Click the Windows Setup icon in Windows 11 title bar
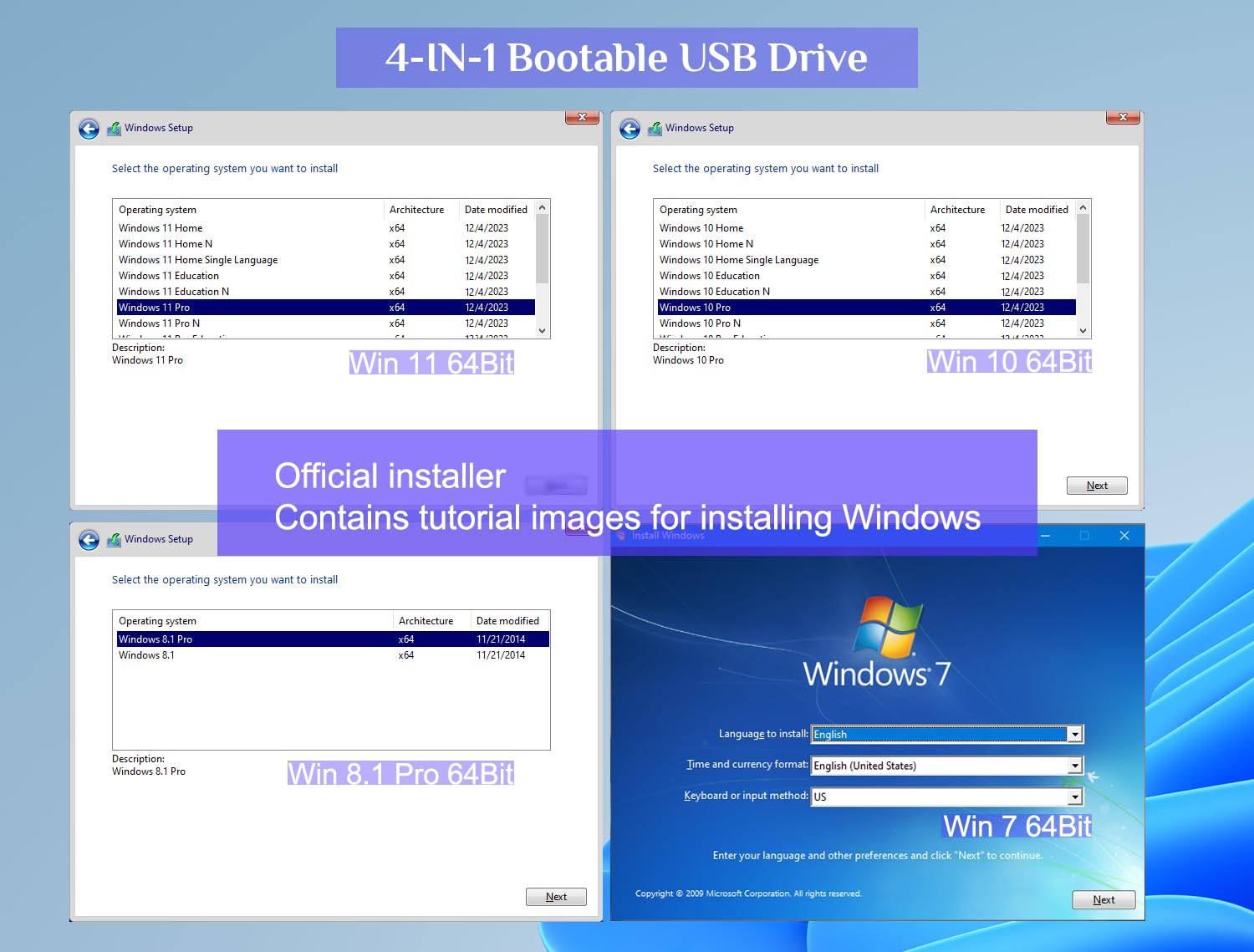1254x952 pixels. 114,128
